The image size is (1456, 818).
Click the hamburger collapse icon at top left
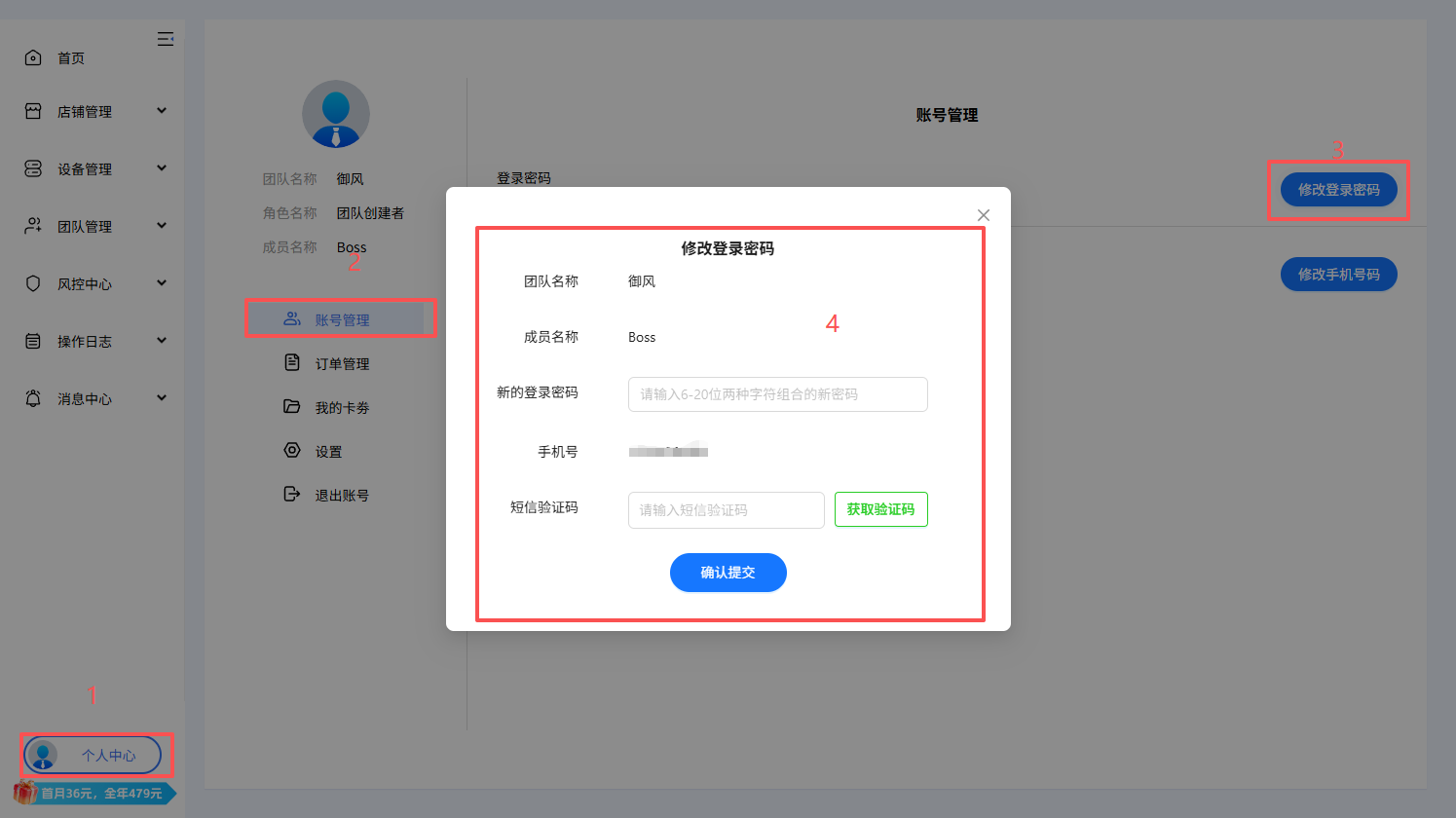coord(166,38)
